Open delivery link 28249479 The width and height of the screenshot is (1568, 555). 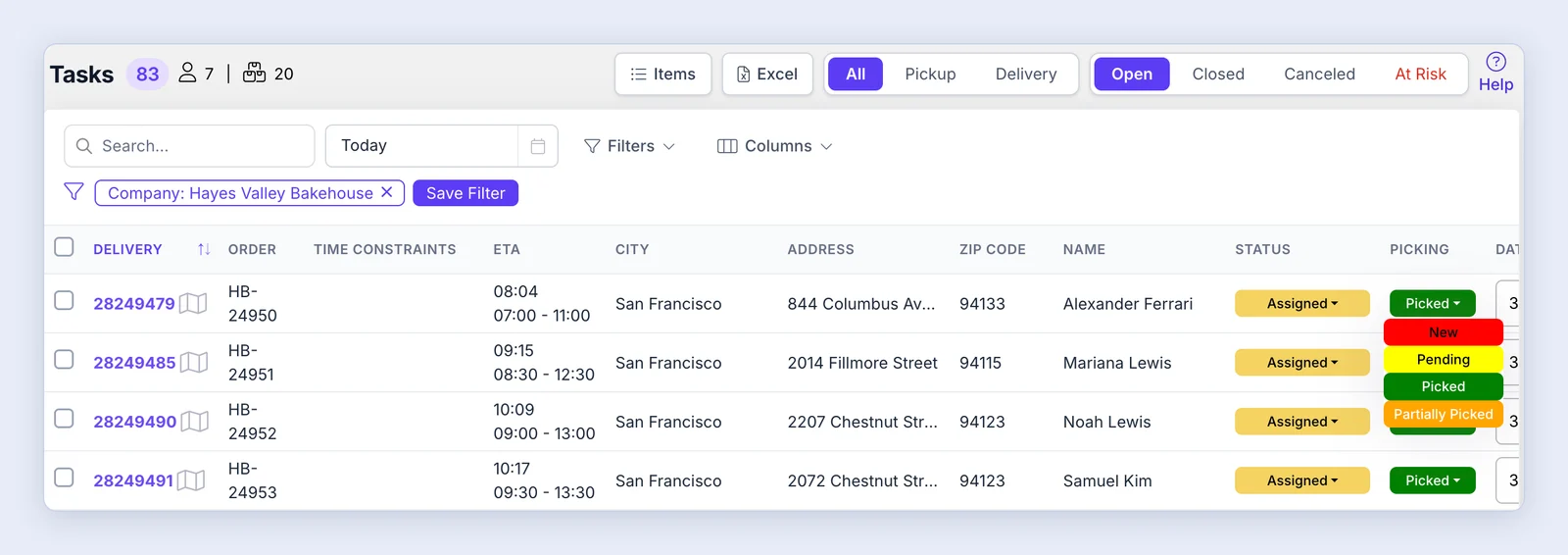point(134,304)
